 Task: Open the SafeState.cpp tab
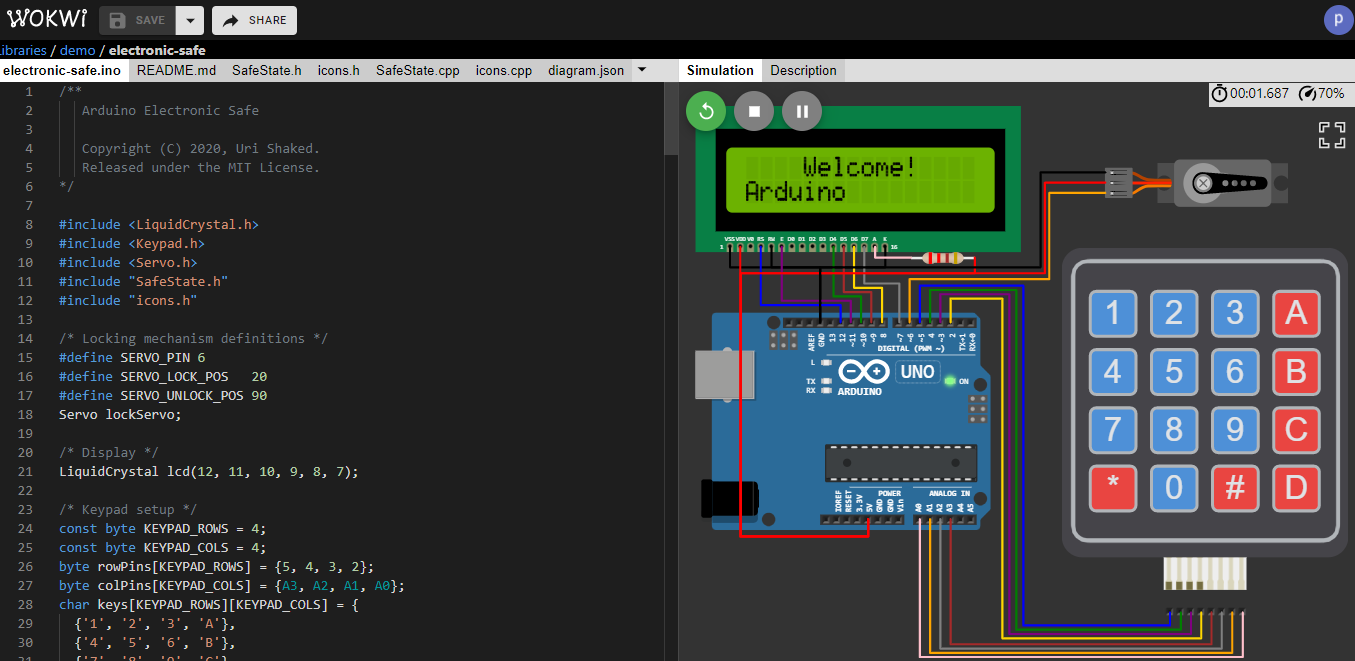click(x=418, y=70)
